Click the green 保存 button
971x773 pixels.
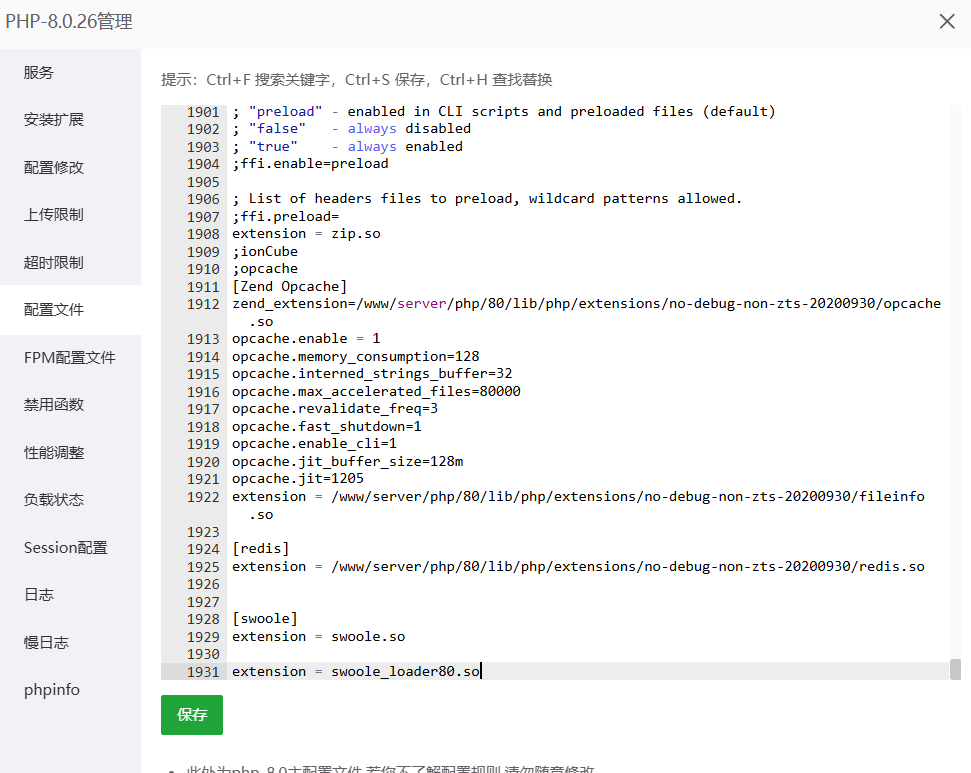tap(192, 715)
